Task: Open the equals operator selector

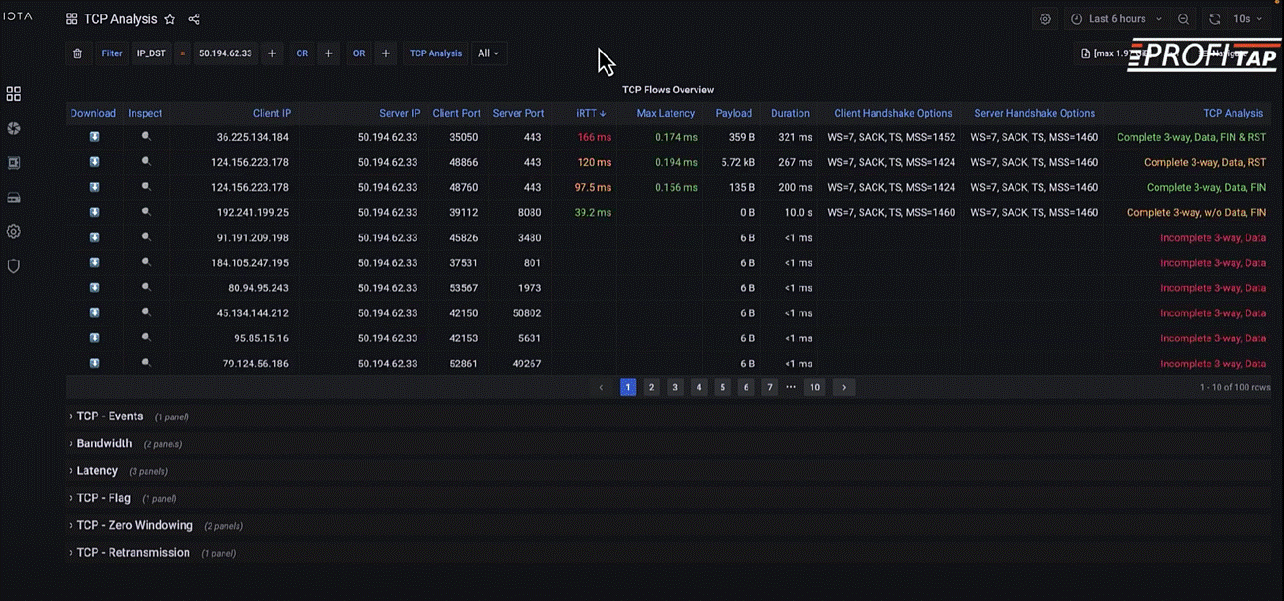Action: [183, 54]
